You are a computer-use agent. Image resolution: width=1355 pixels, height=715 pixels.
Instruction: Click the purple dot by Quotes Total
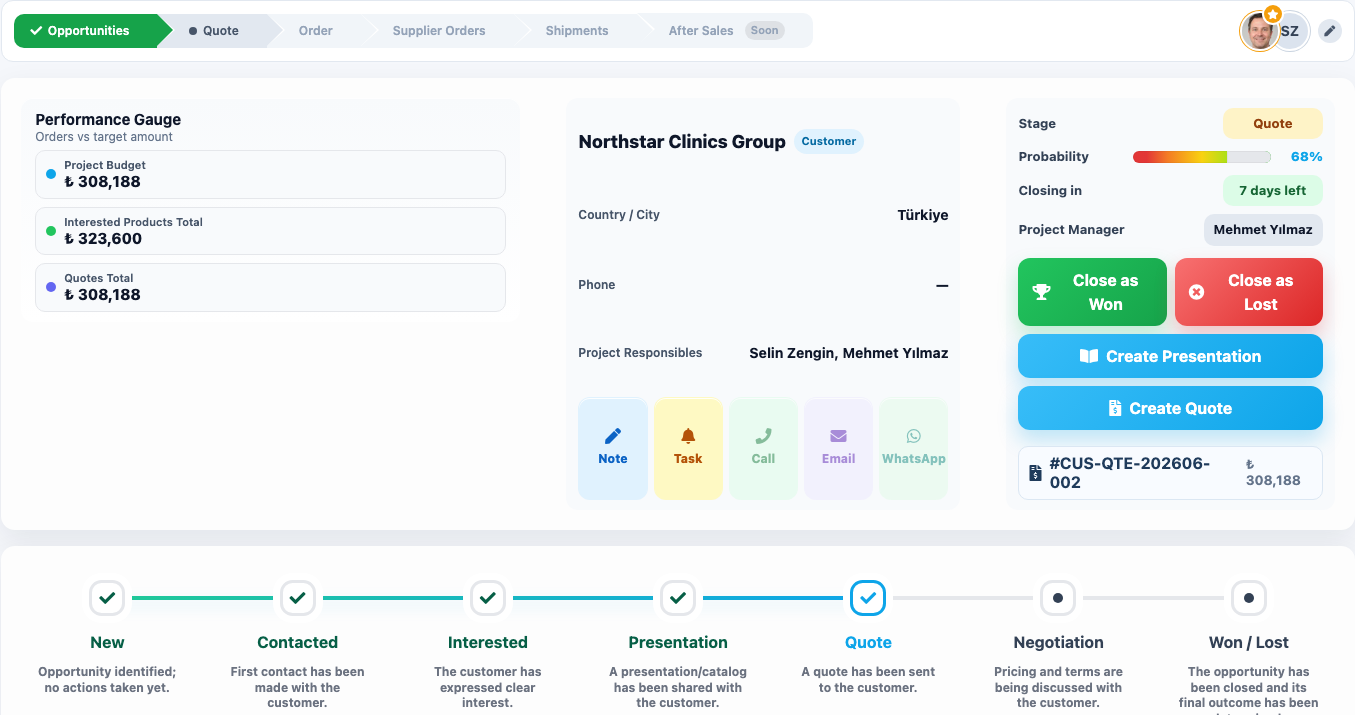coord(51,287)
